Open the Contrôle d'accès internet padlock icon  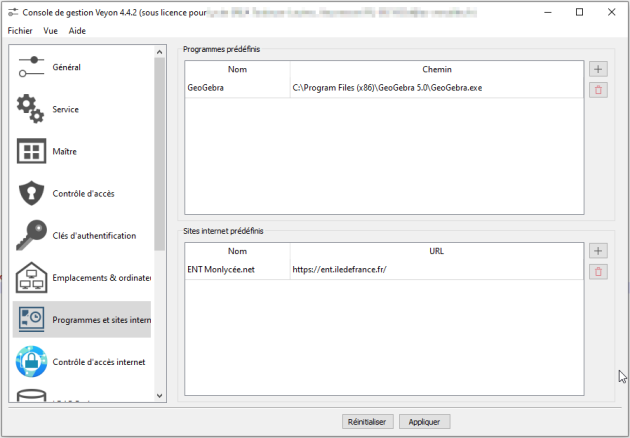coord(31,361)
